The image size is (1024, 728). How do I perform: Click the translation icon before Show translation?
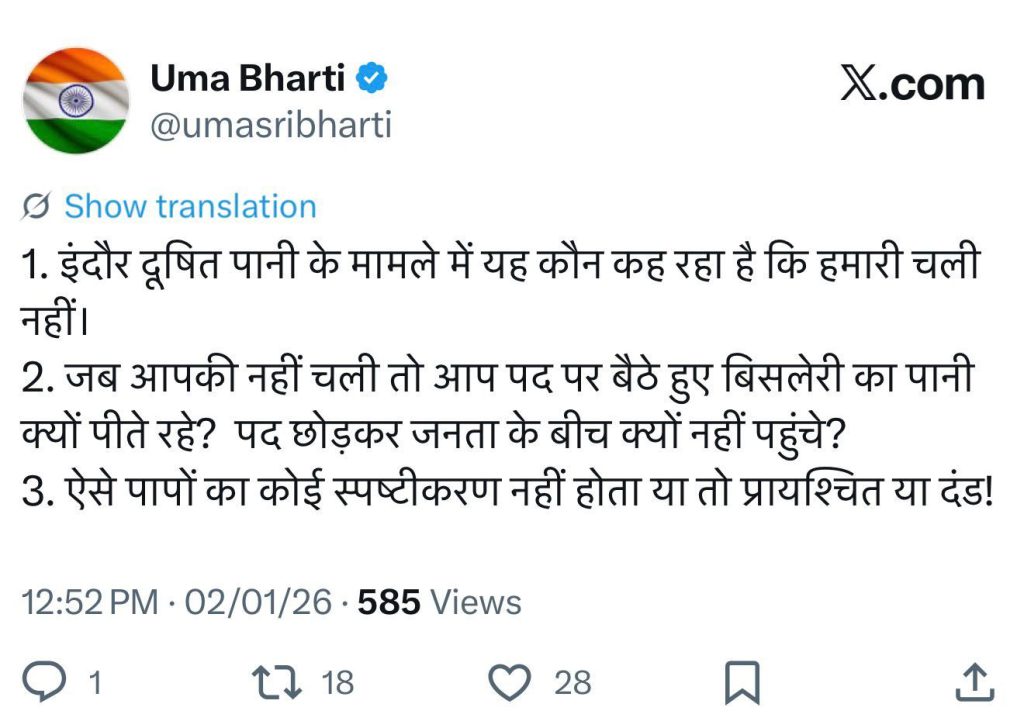coord(37,207)
